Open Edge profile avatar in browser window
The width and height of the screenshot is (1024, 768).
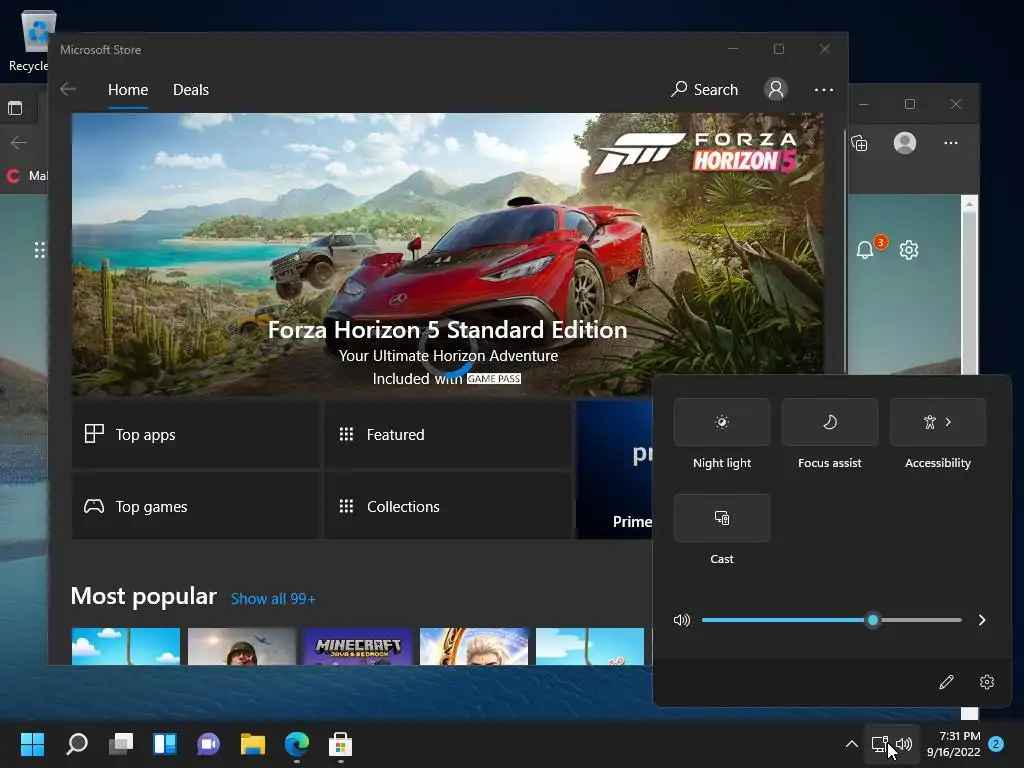pyautogui.click(x=904, y=143)
